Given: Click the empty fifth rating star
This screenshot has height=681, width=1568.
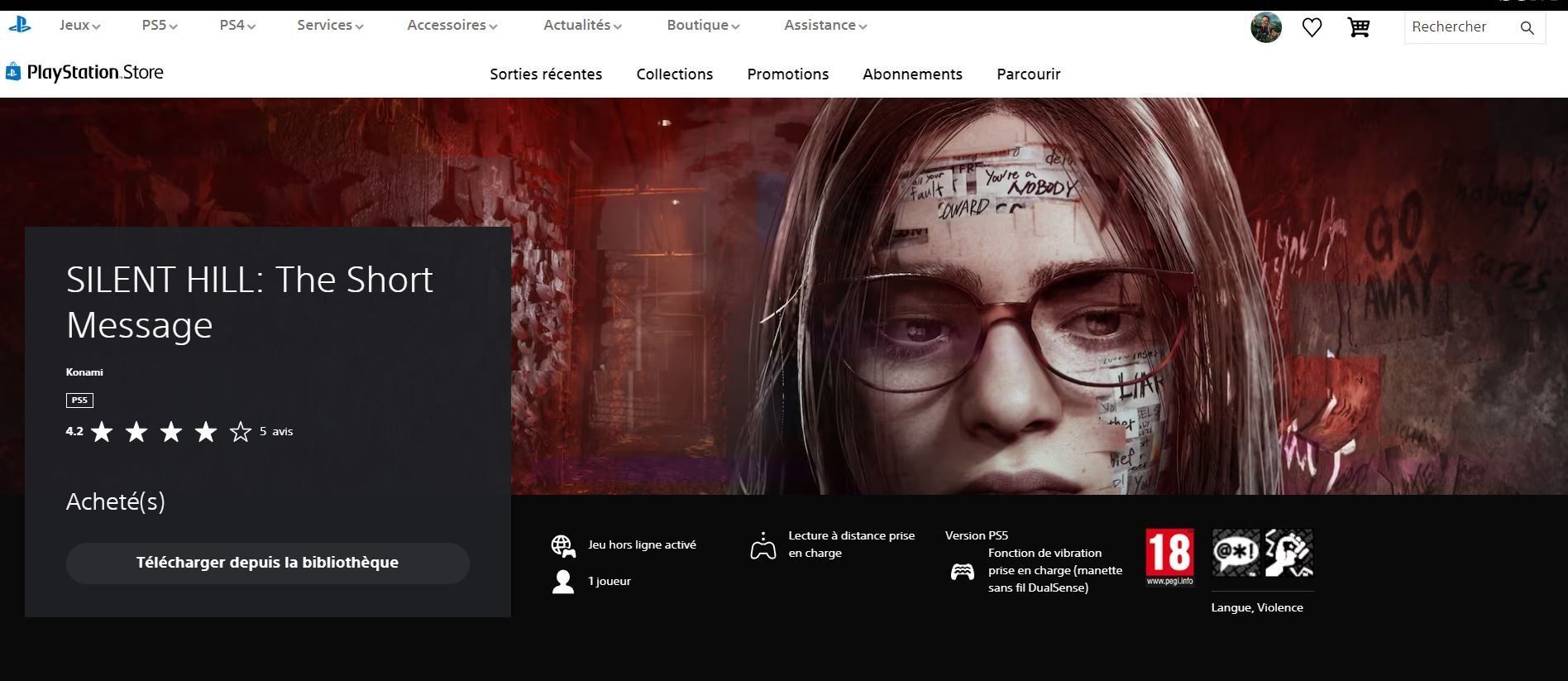Looking at the screenshot, I should tap(241, 431).
